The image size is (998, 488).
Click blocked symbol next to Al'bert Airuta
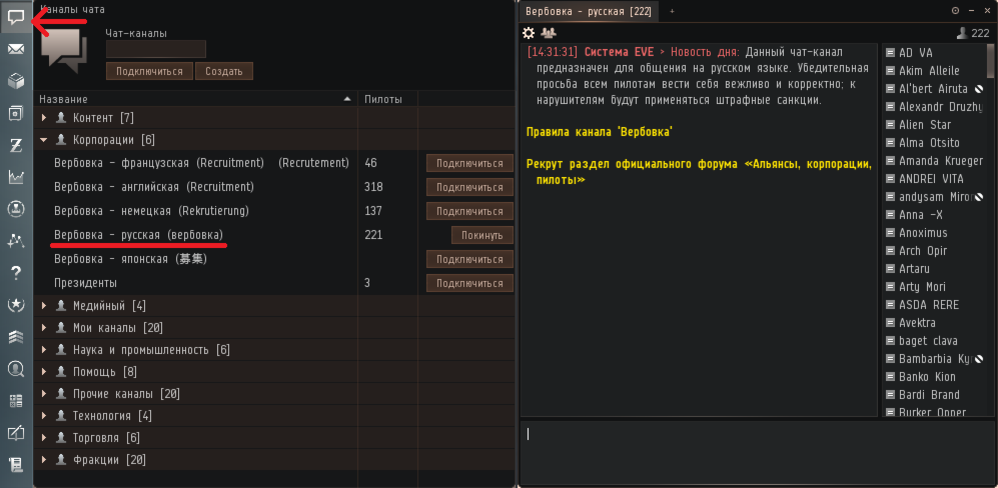(x=979, y=89)
